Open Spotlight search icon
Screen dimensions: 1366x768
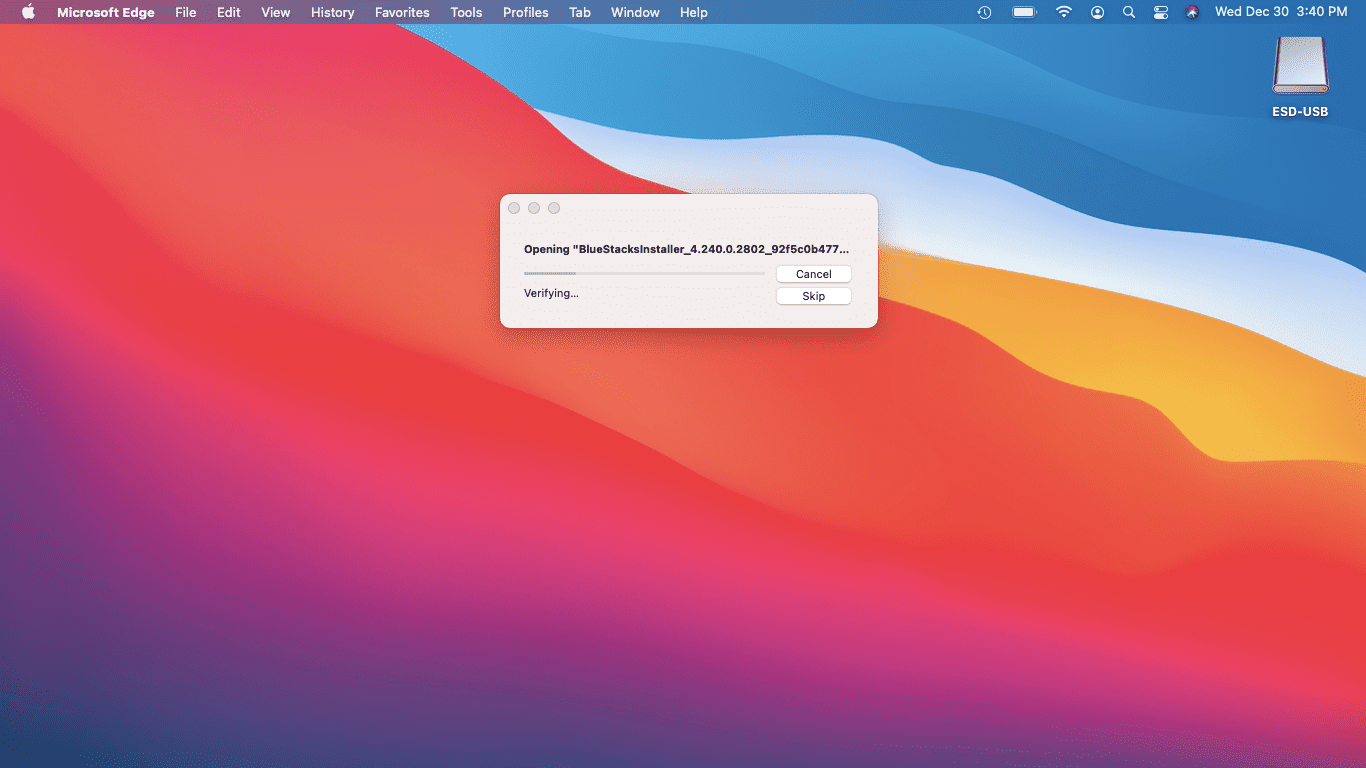pyautogui.click(x=1129, y=12)
